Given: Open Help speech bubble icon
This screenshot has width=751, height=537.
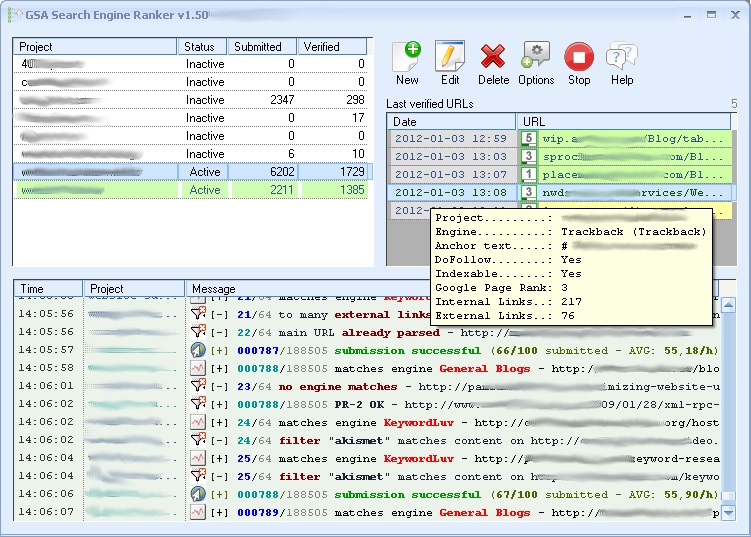Looking at the screenshot, I should [x=621, y=56].
